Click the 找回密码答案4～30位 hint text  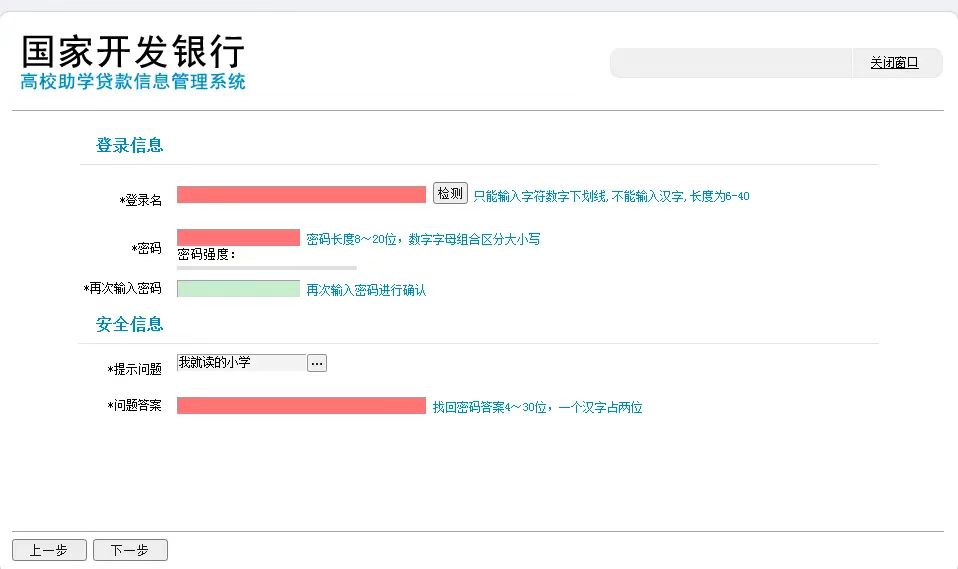pos(537,408)
